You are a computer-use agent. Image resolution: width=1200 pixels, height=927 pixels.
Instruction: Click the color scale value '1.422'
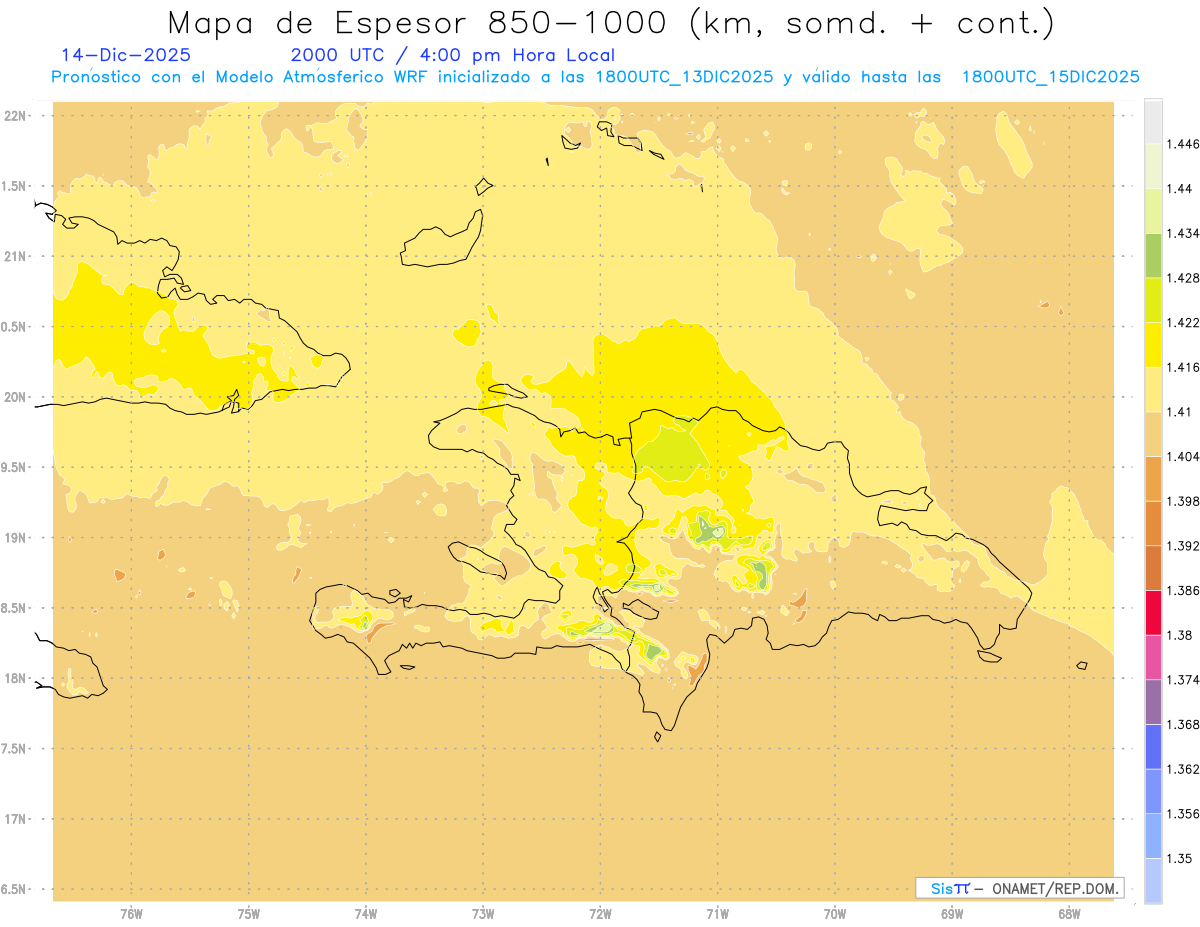click(1185, 322)
